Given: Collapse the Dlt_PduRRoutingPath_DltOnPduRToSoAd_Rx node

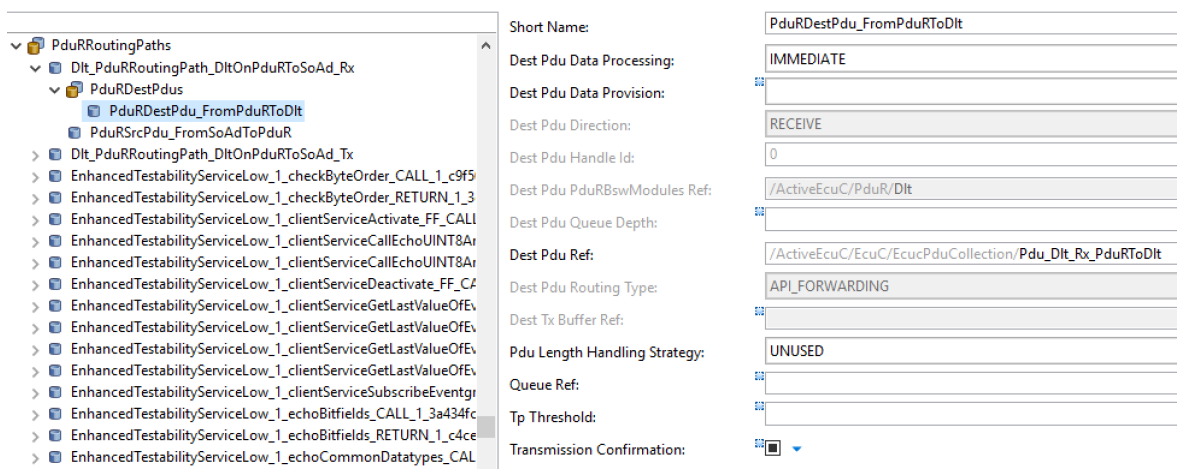Looking at the screenshot, I should pyautogui.click(x=35, y=68).
